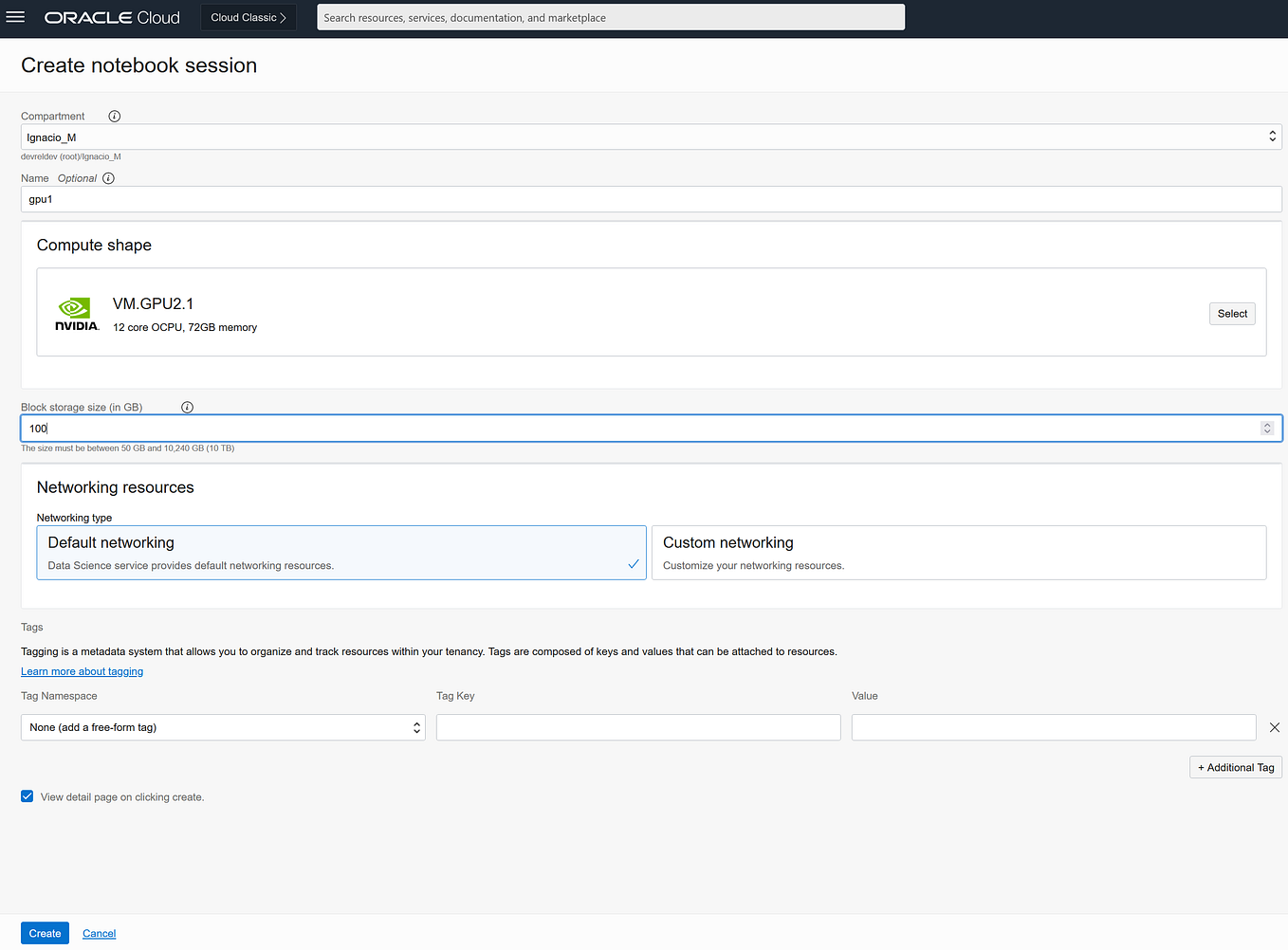The width and height of the screenshot is (1288, 950).
Task: Open the Learn more about tagging link
Action: (x=82, y=671)
